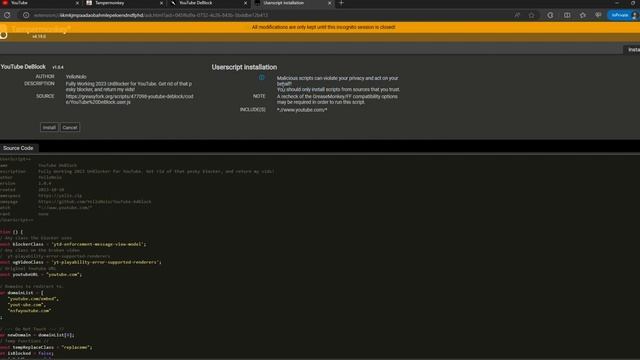This screenshot has width=640, height=360.
Task: Close the YouTube browser tab
Action: pos(78,3)
